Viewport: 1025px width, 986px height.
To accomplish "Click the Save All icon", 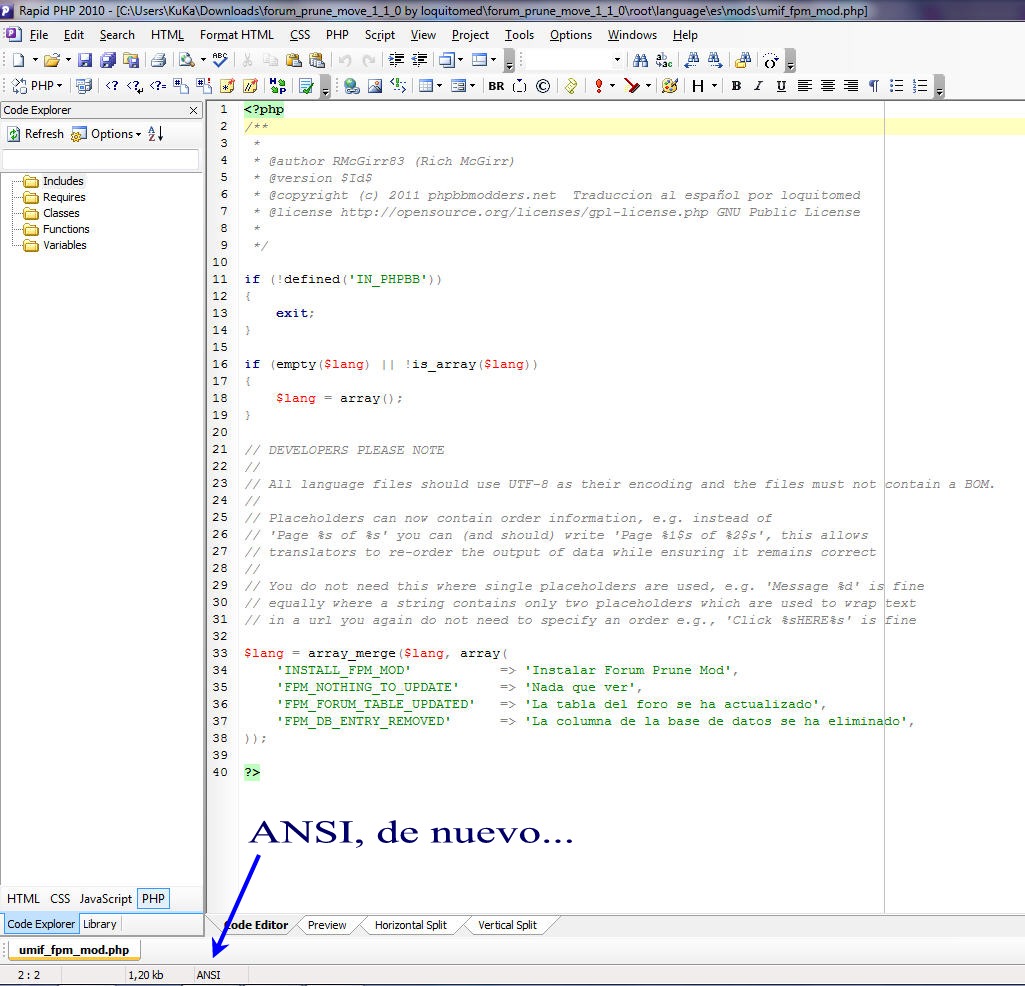I will tap(108, 60).
